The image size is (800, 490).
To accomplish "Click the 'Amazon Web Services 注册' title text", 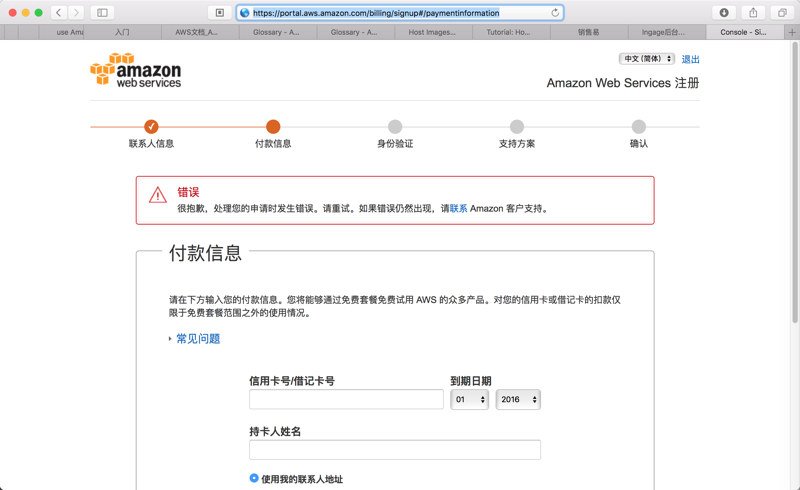I will tap(623, 83).
